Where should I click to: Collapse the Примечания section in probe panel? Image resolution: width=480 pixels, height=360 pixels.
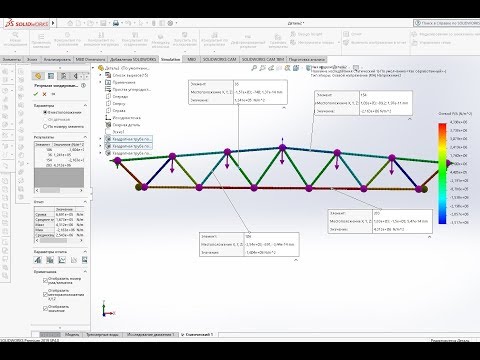click(85, 272)
